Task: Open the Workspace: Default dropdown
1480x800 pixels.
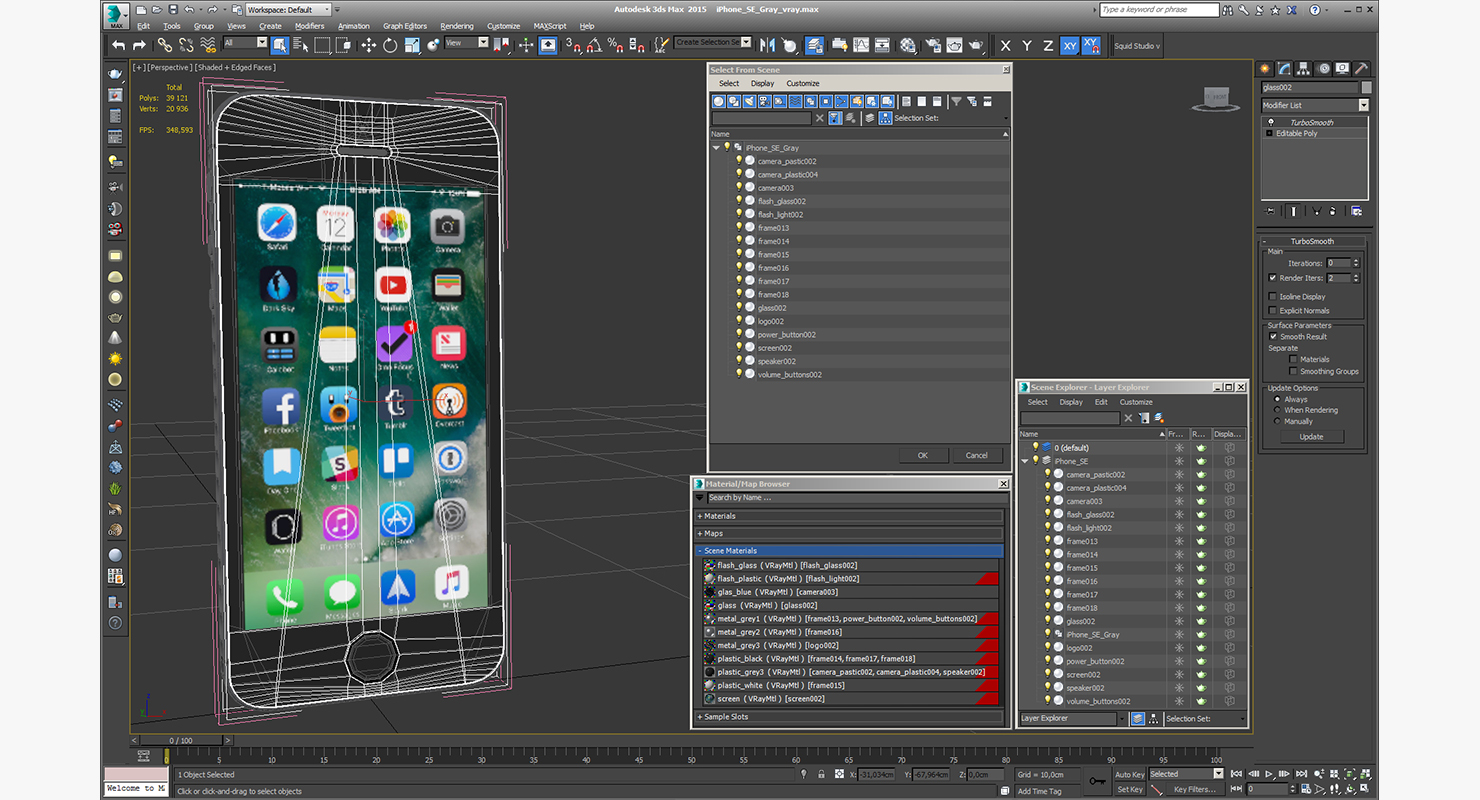Action: 289,9
